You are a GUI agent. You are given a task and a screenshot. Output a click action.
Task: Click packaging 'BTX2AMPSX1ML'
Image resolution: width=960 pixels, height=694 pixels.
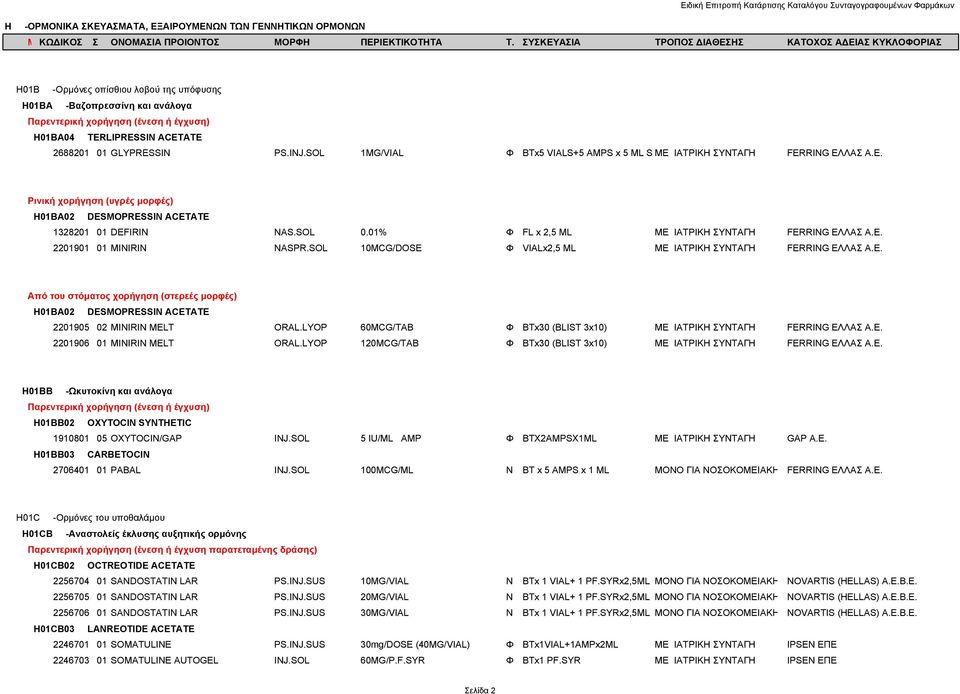(x=559, y=438)
